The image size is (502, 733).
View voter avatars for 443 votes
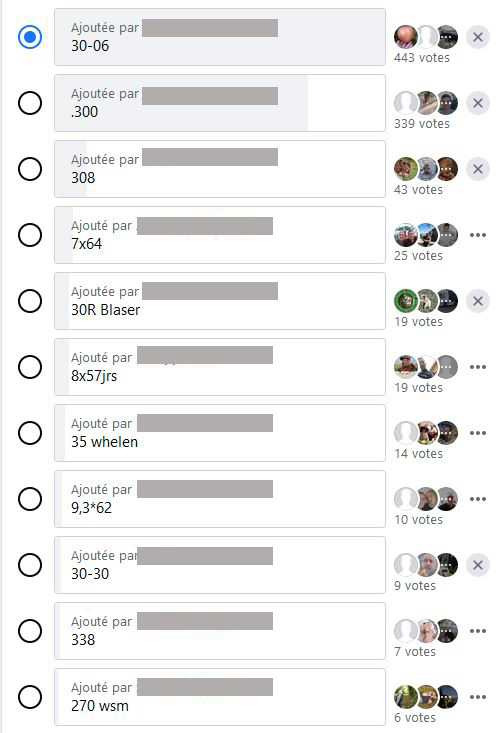tap(426, 37)
